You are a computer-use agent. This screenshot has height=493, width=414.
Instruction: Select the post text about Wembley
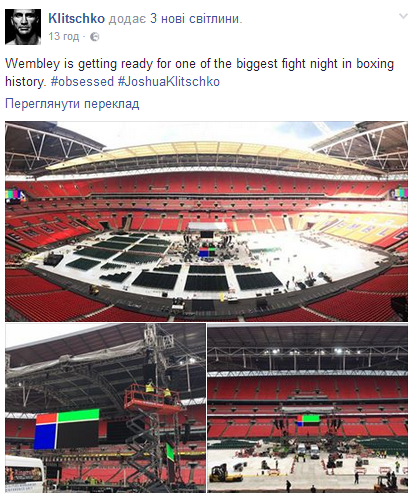click(199, 72)
